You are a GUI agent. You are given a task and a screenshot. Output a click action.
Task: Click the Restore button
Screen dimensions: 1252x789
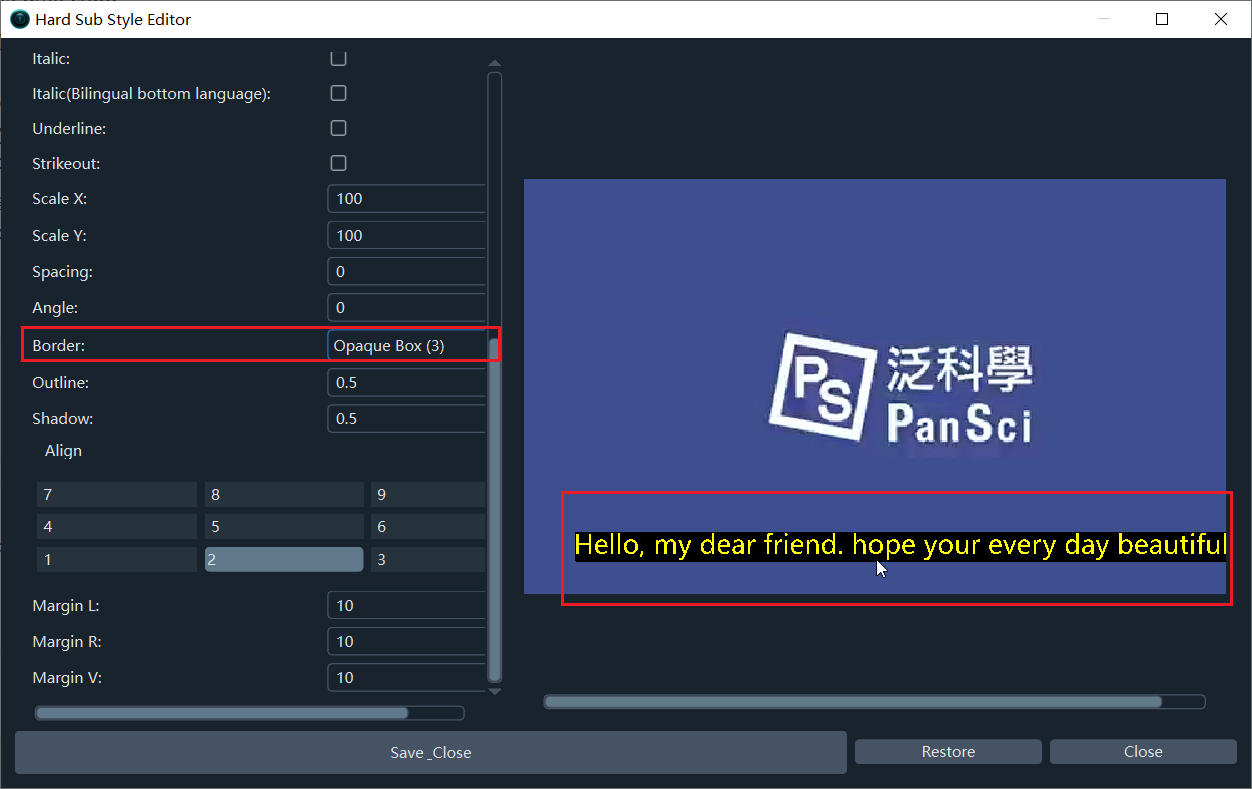click(948, 752)
